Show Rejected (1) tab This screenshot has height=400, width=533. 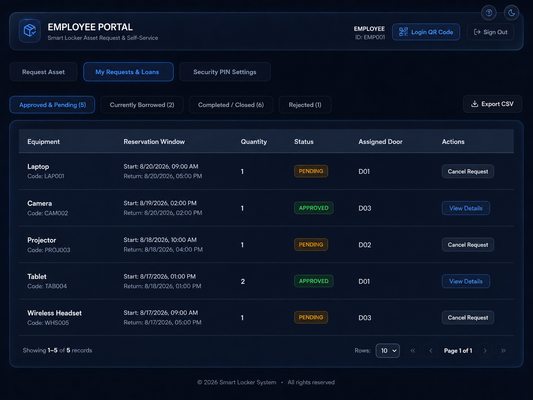tap(305, 105)
